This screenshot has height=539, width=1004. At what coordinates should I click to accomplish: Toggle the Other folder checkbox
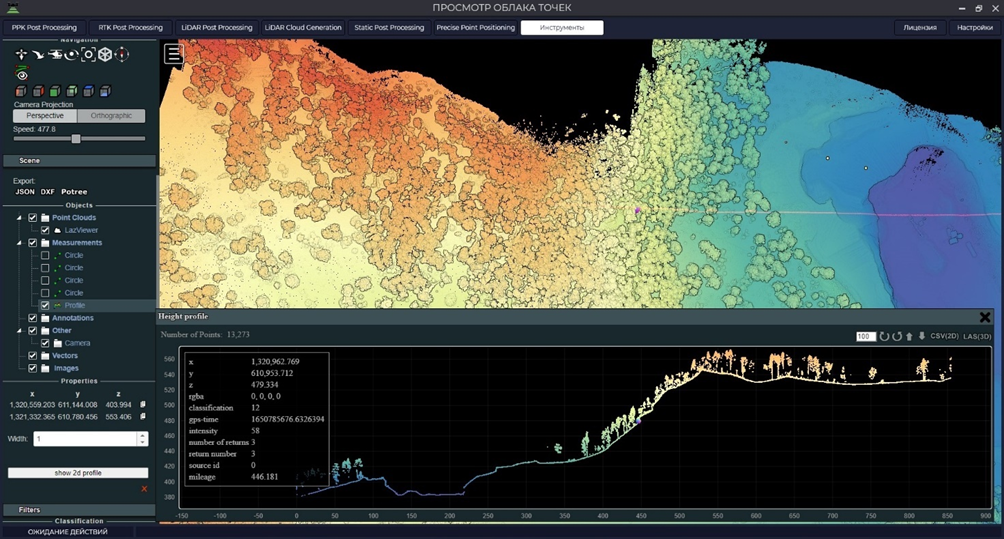33,330
